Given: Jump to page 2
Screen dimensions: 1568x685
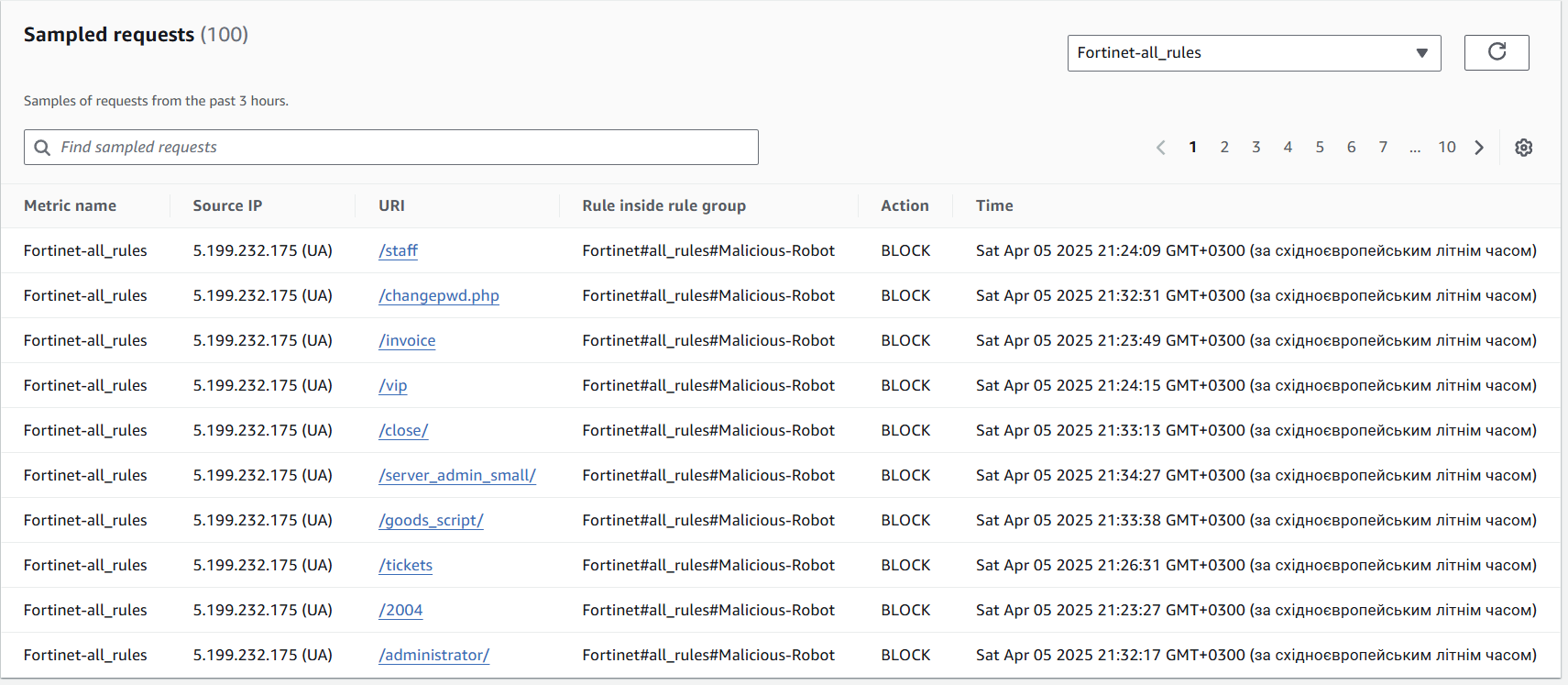Looking at the screenshot, I should coord(1224,148).
